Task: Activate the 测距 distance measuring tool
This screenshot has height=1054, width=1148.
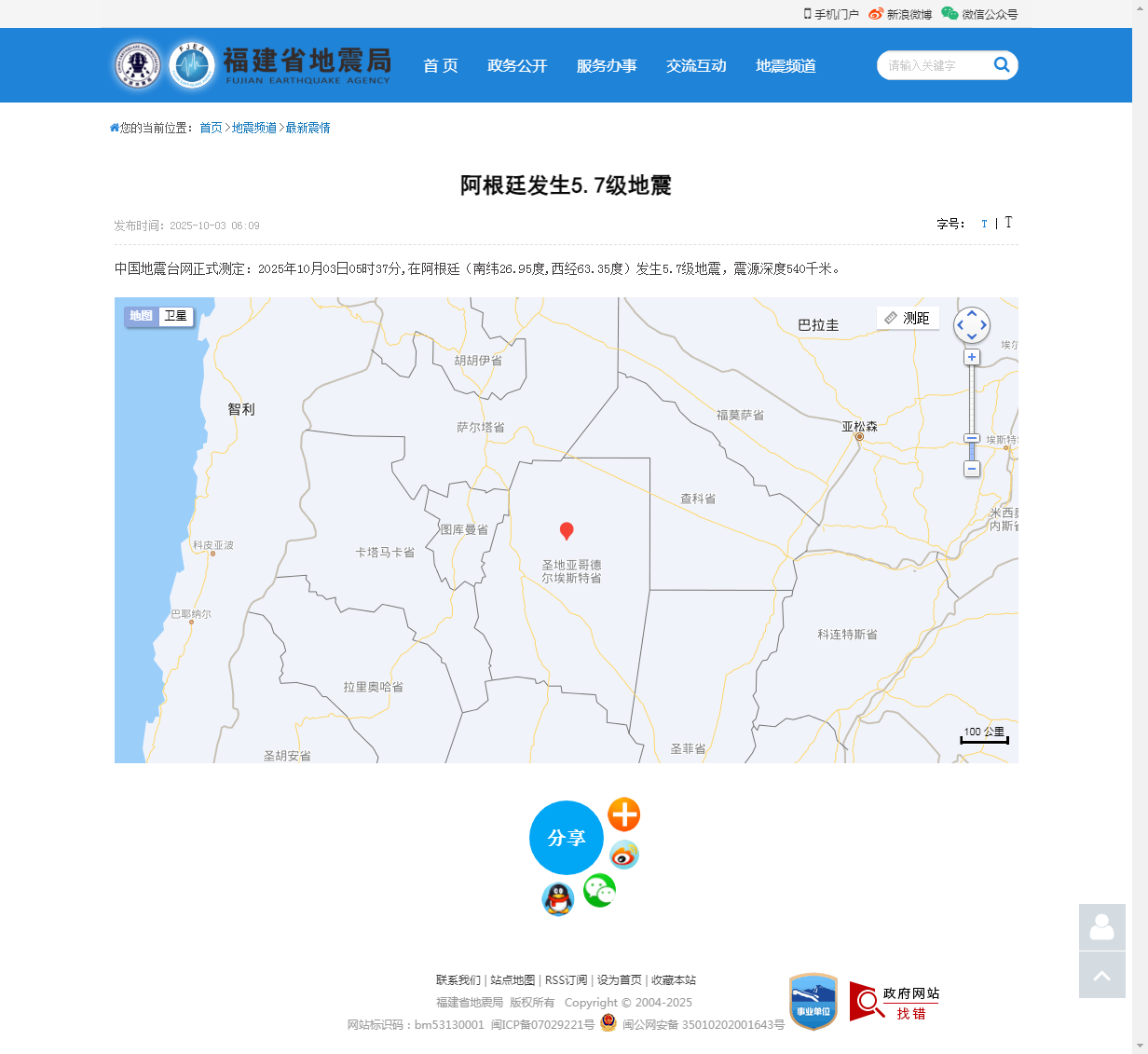Action: click(x=908, y=318)
